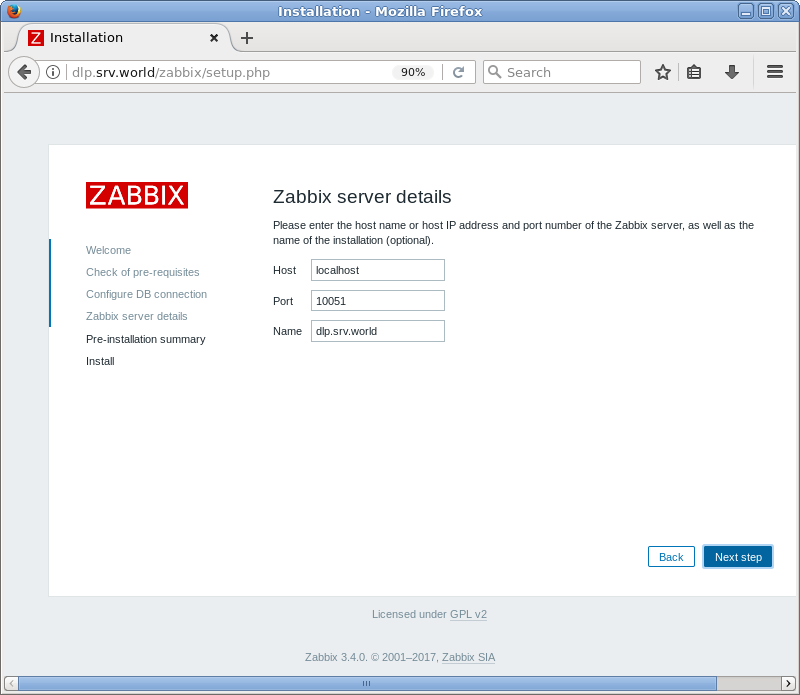Open a new tab with the plus icon
This screenshot has height=695, width=800.
(247, 38)
